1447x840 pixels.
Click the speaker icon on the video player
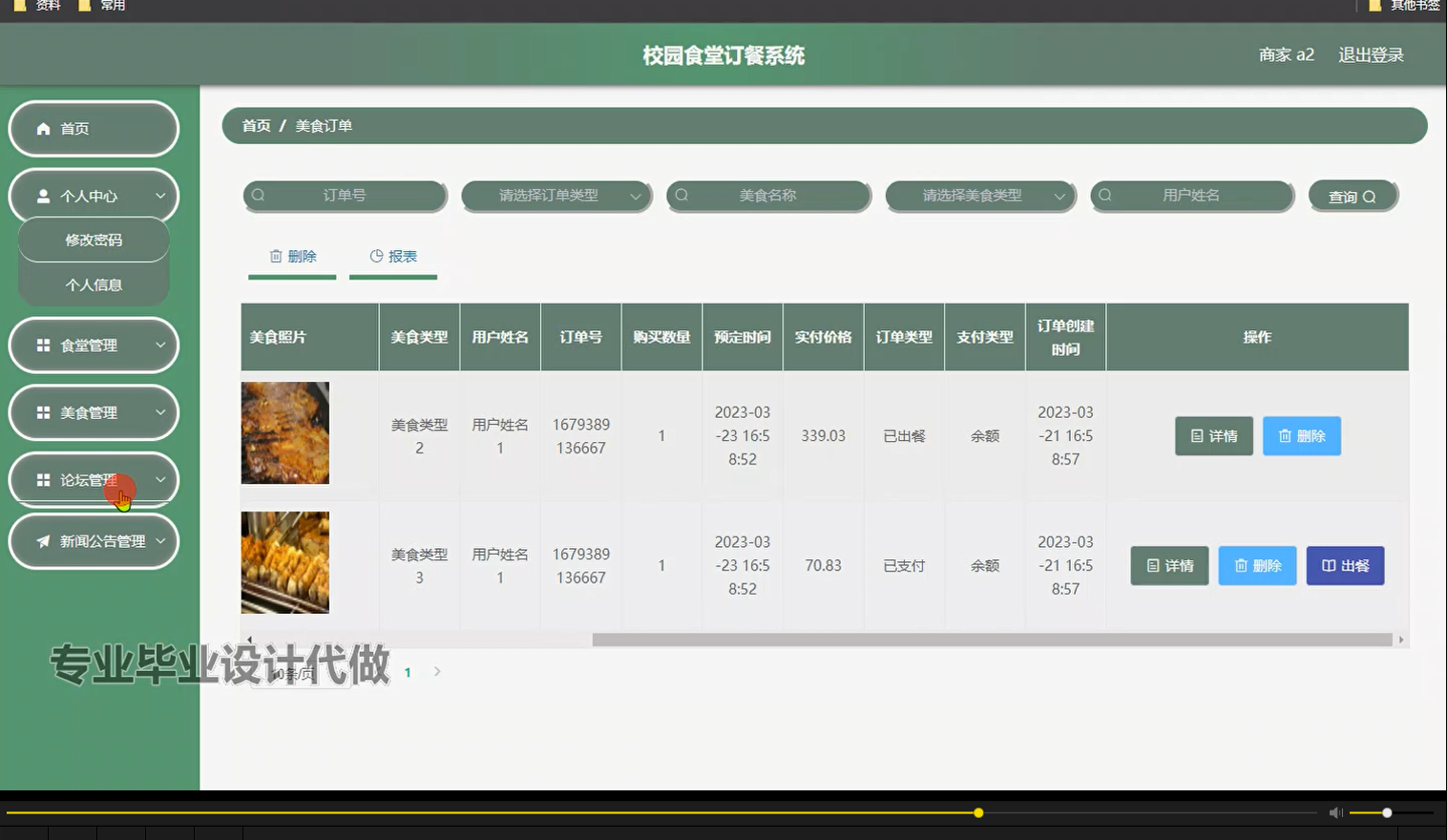pos(1335,812)
